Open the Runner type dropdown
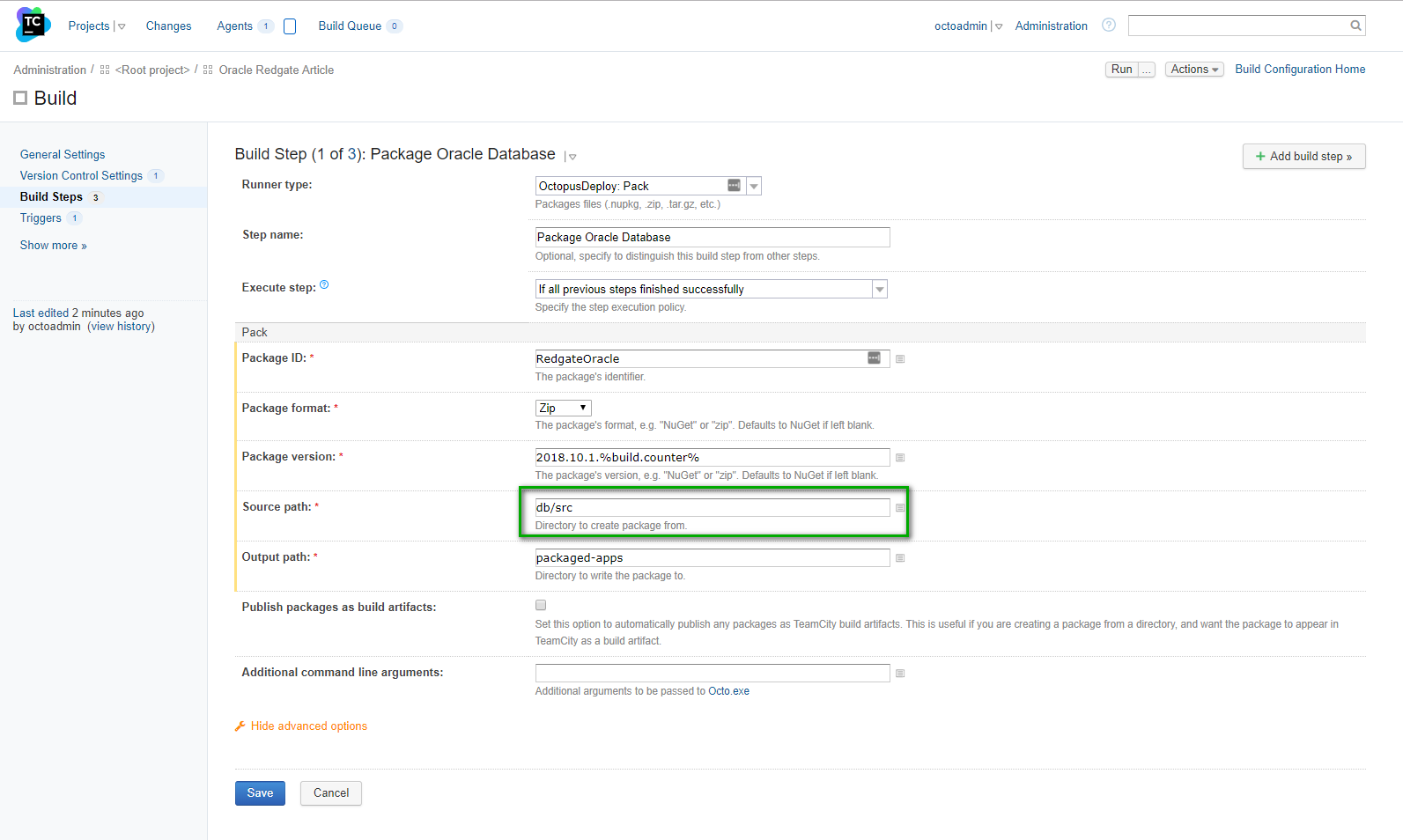Viewport: 1403px width, 840px height. tap(754, 186)
